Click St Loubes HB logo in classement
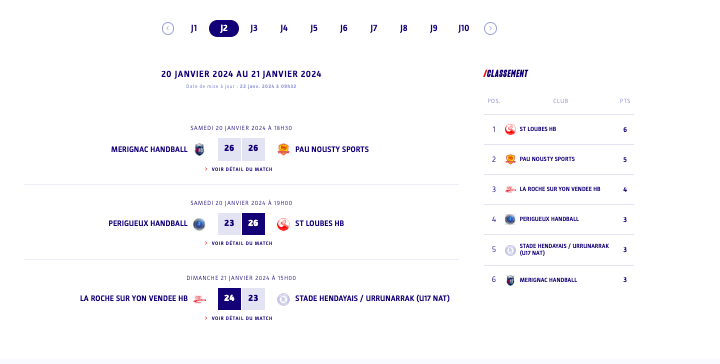Screen dimensions: 720x364 510,129
